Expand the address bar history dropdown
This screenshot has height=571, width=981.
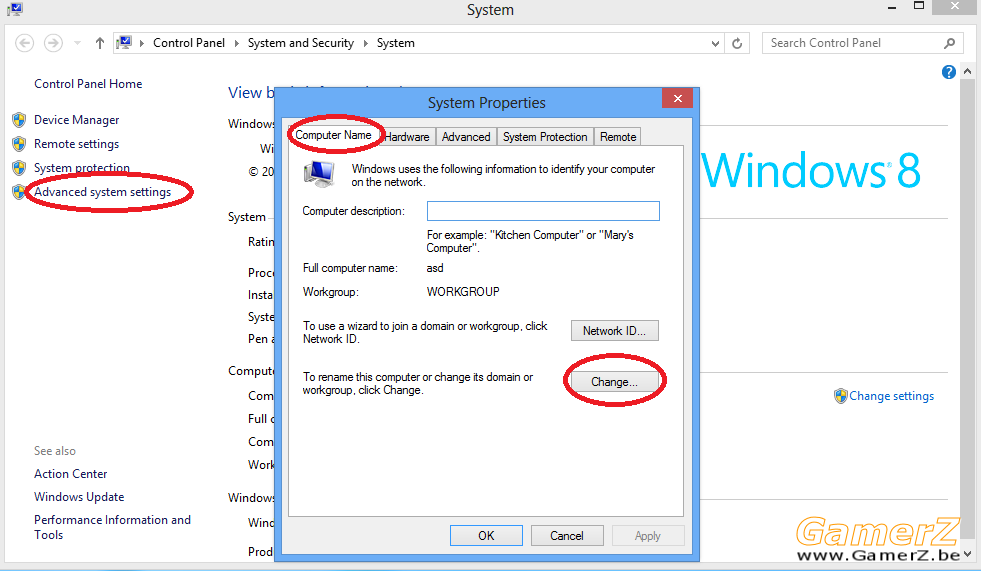(x=715, y=43)
